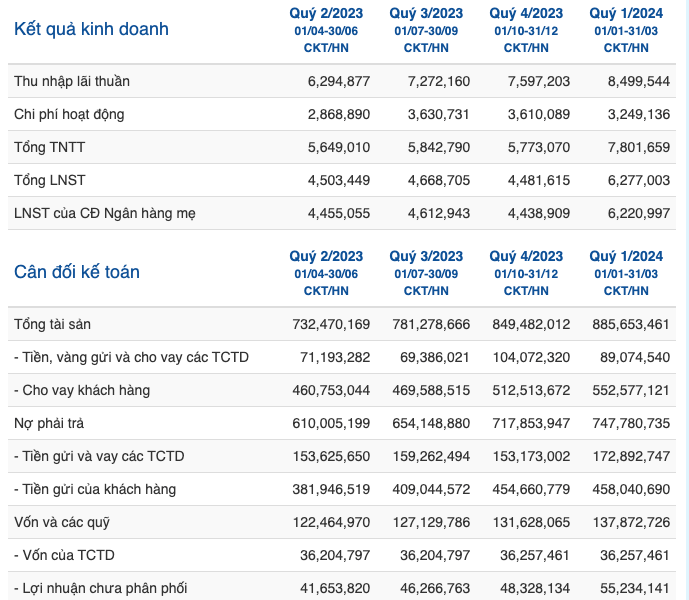The image size is (689, 600).
Task: Select Quý 3/2023 header in Kết quả kinh doanh
Action: coord(426,13)
